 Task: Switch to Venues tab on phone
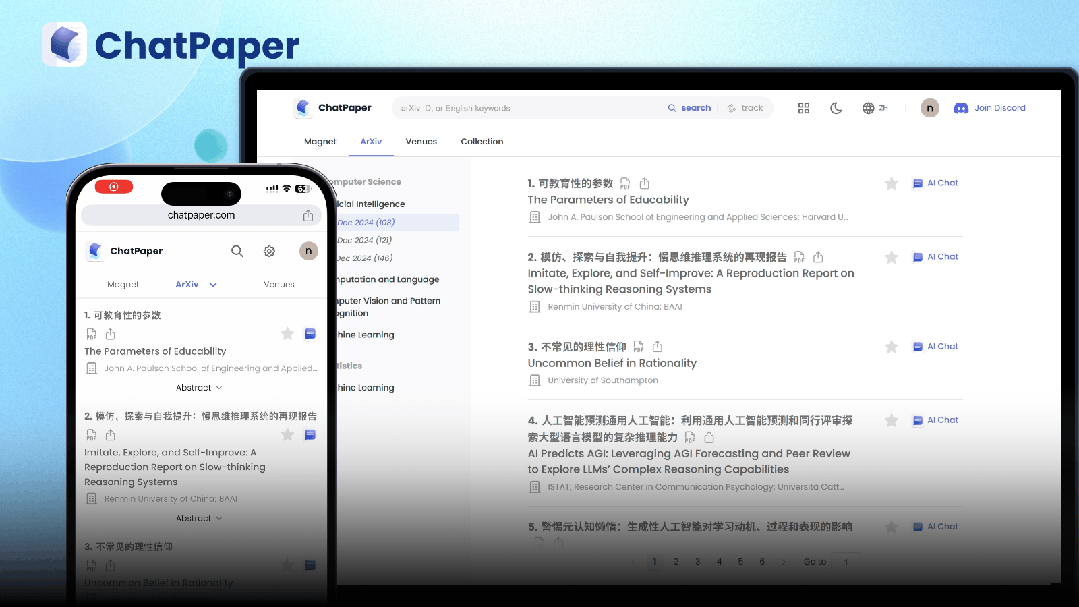(279, 284)
